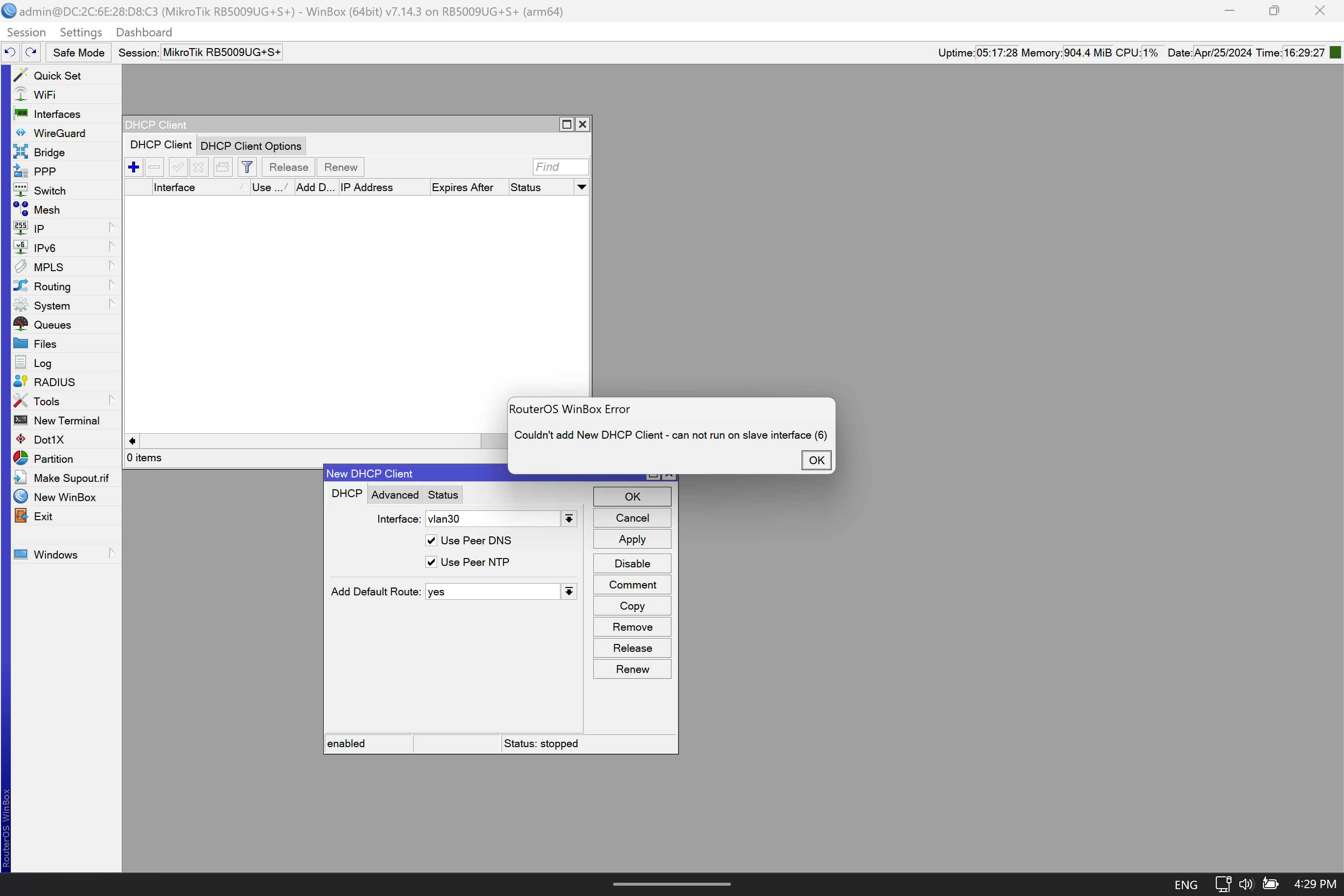Click the Find search field
The height and width of the screenshot is (896, 1344).
pyautogui.click(x=560, y=167)
